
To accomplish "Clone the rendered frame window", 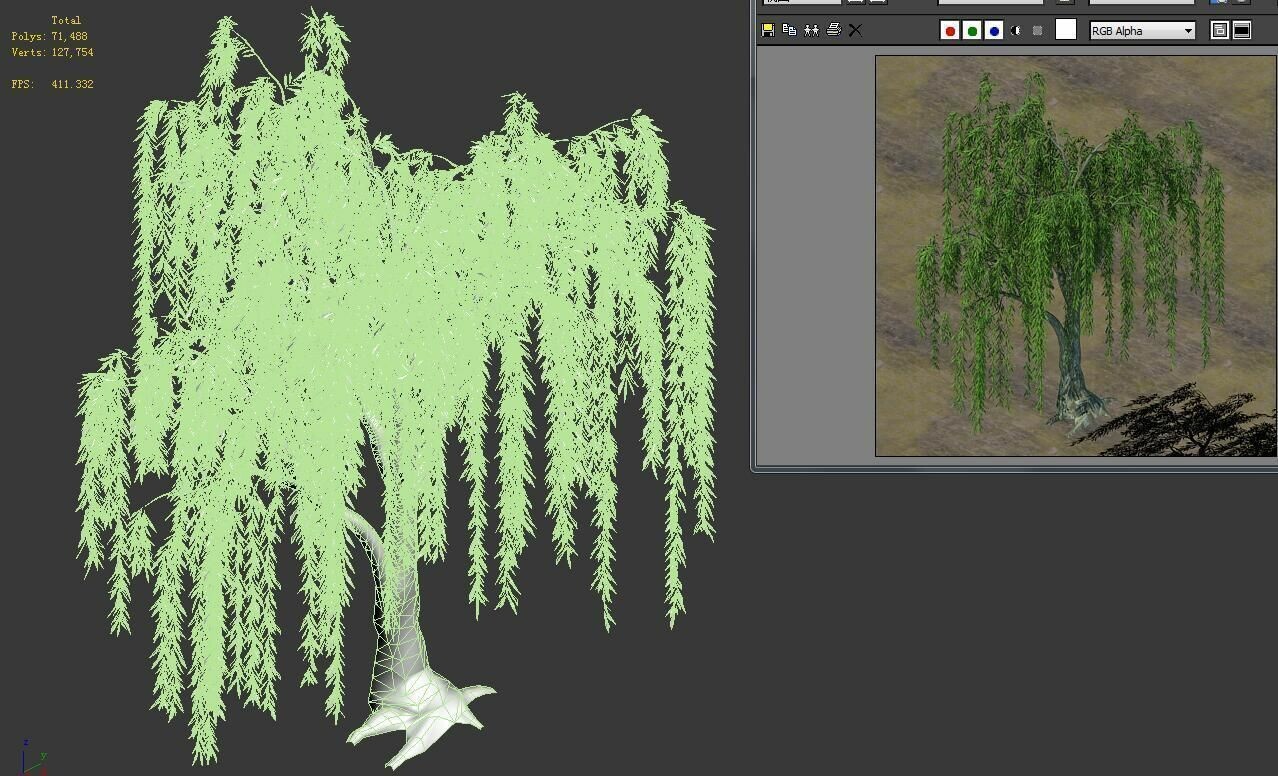I will coord(811,29).
